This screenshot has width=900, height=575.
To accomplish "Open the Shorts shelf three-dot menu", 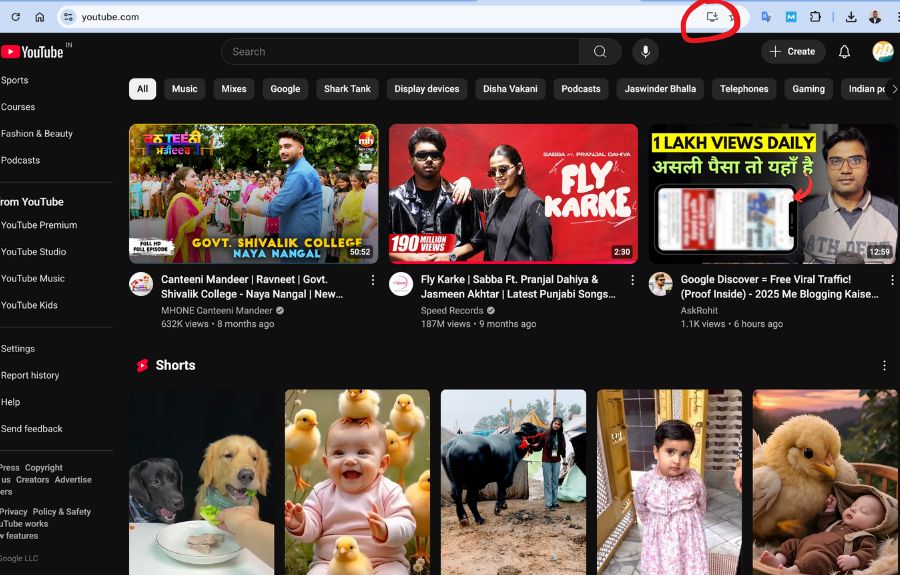I will click(884, 366).
